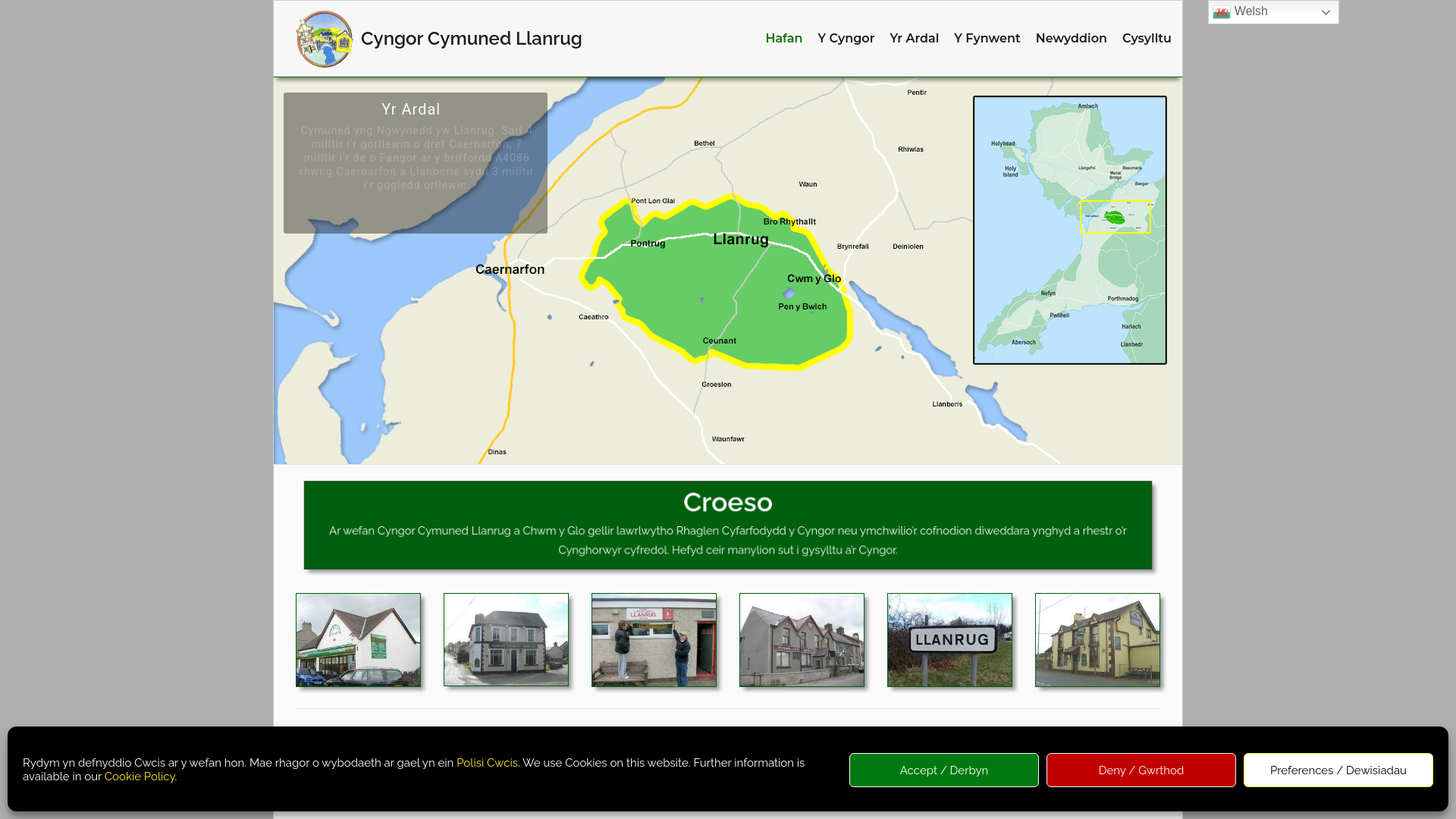The height and width of the screenshot is (819, 1456).
Task: Open the Y Cyngor menu
Action: pyautogui.click(x=846, y=39)
